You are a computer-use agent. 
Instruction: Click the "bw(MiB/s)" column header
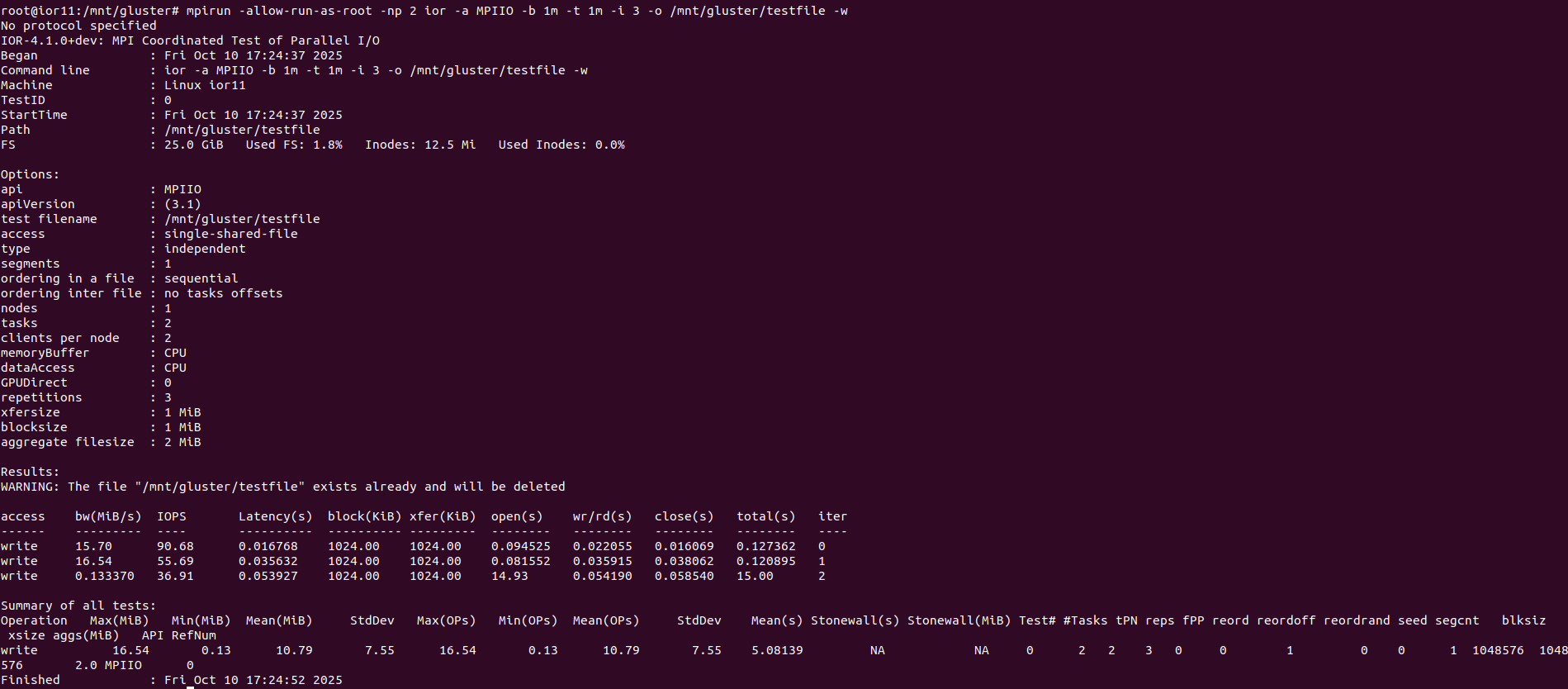point(108,516)
